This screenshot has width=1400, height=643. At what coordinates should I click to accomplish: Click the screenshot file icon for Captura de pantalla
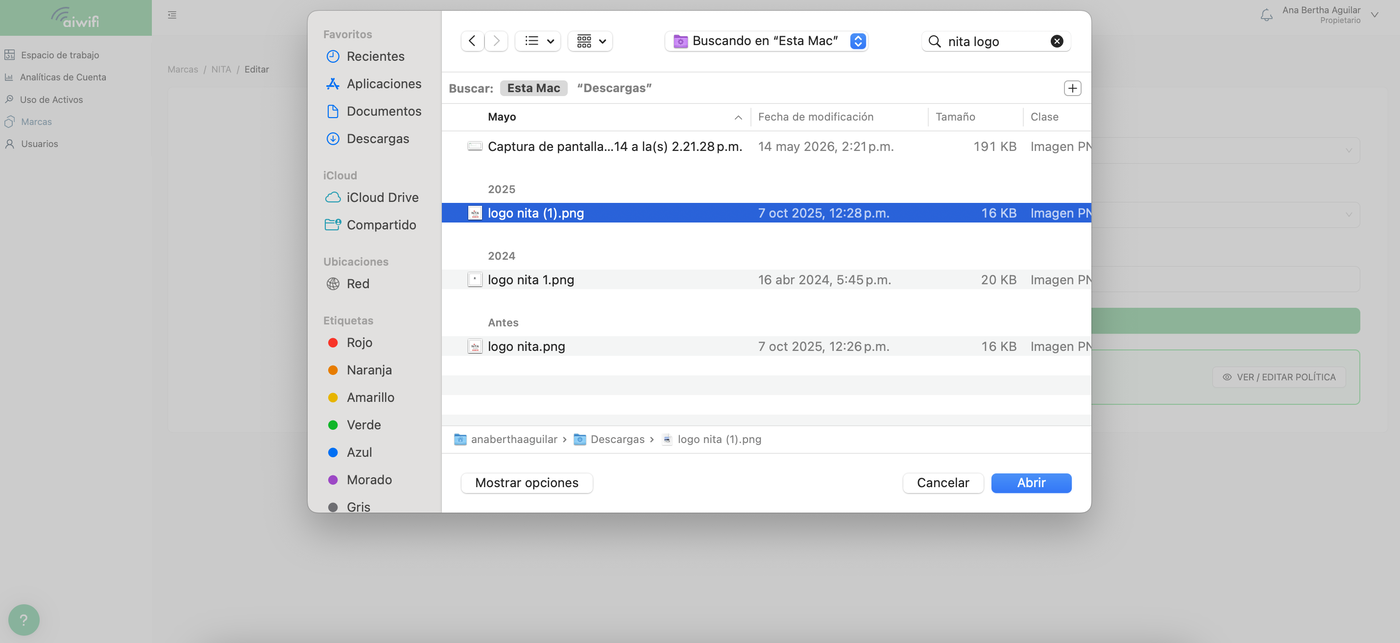(x=475, y=146)
